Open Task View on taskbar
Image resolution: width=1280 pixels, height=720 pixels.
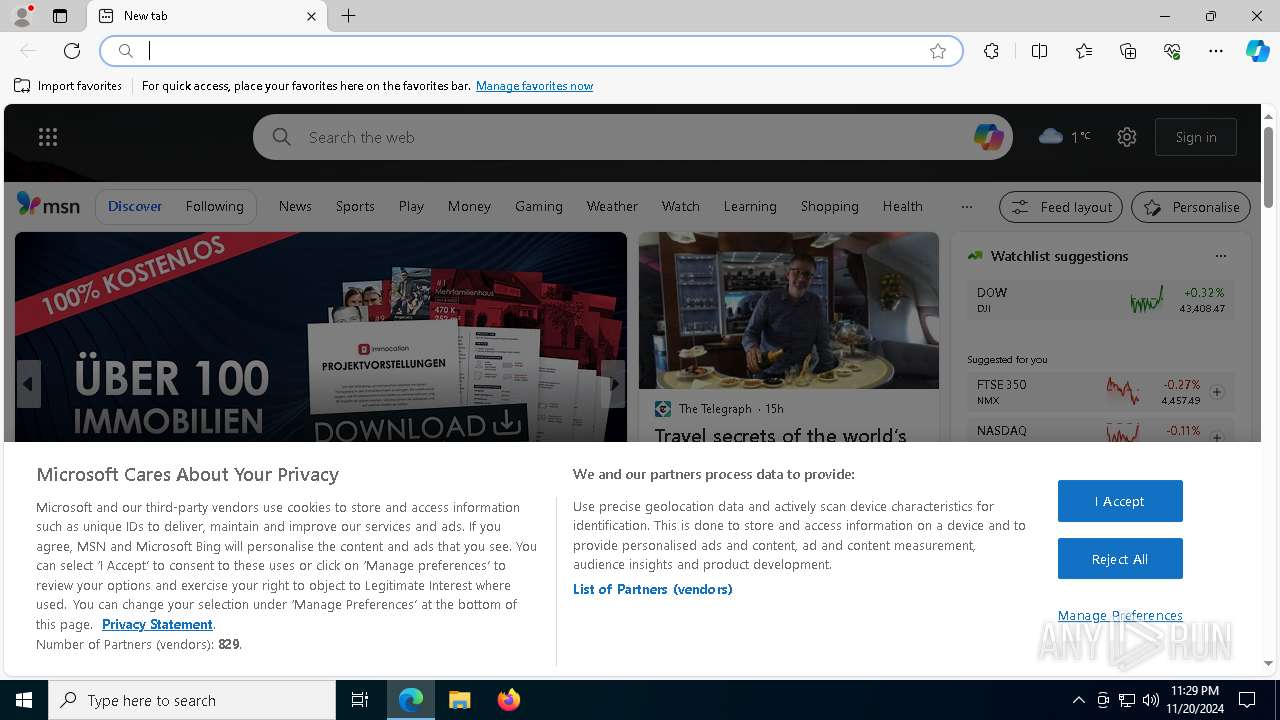pyautogui.click(x=360, y=700)
